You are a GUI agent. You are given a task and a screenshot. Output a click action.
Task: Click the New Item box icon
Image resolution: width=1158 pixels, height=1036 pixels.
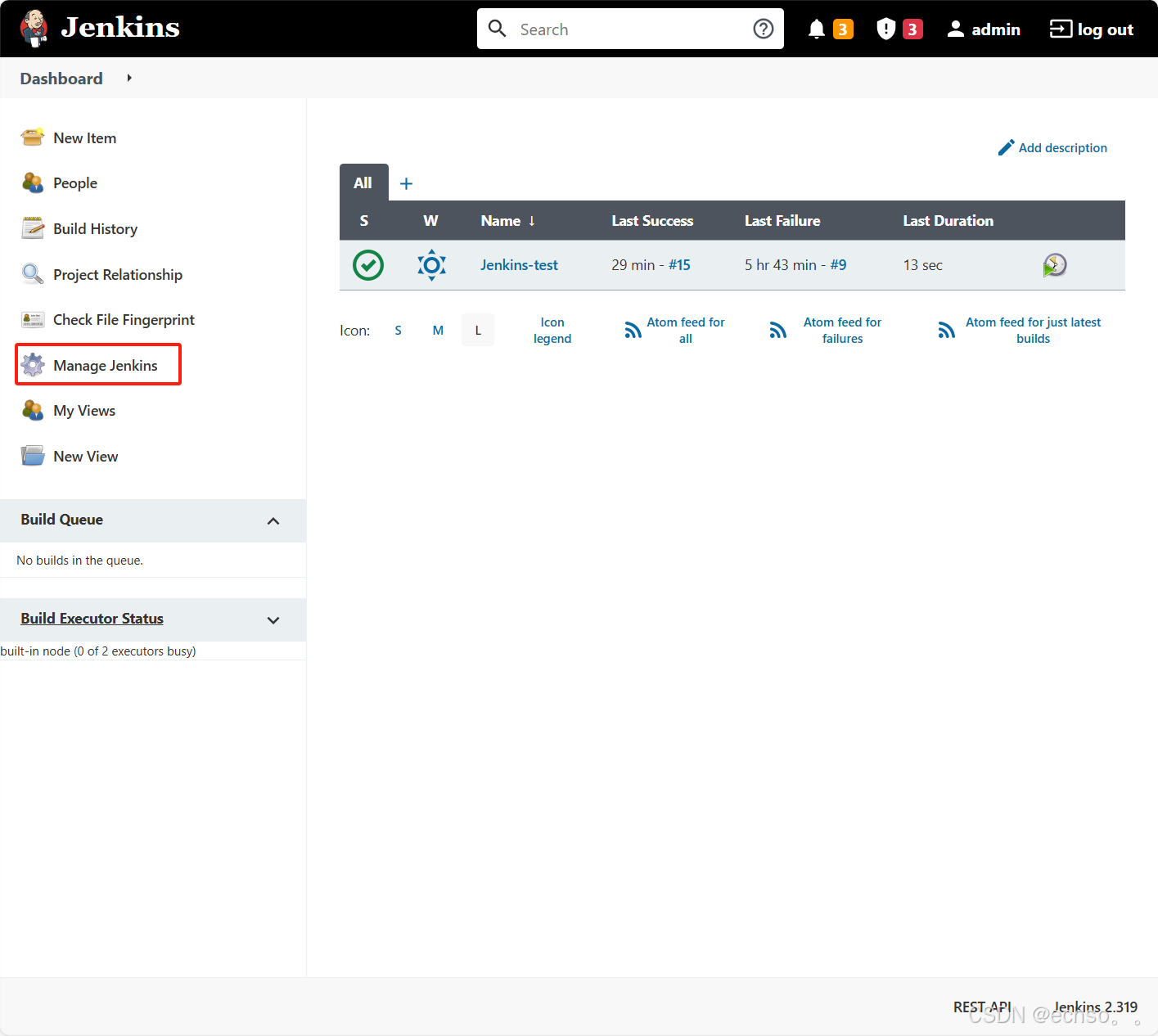point(33,137)
